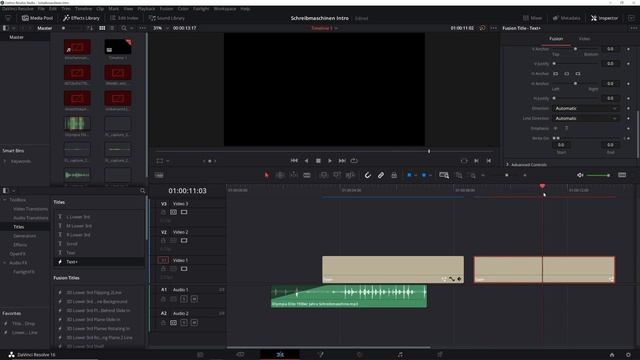Toggle auto-select on Video 3 track
This screenshot has width=640, height=360.
click(x=173, y=212)
